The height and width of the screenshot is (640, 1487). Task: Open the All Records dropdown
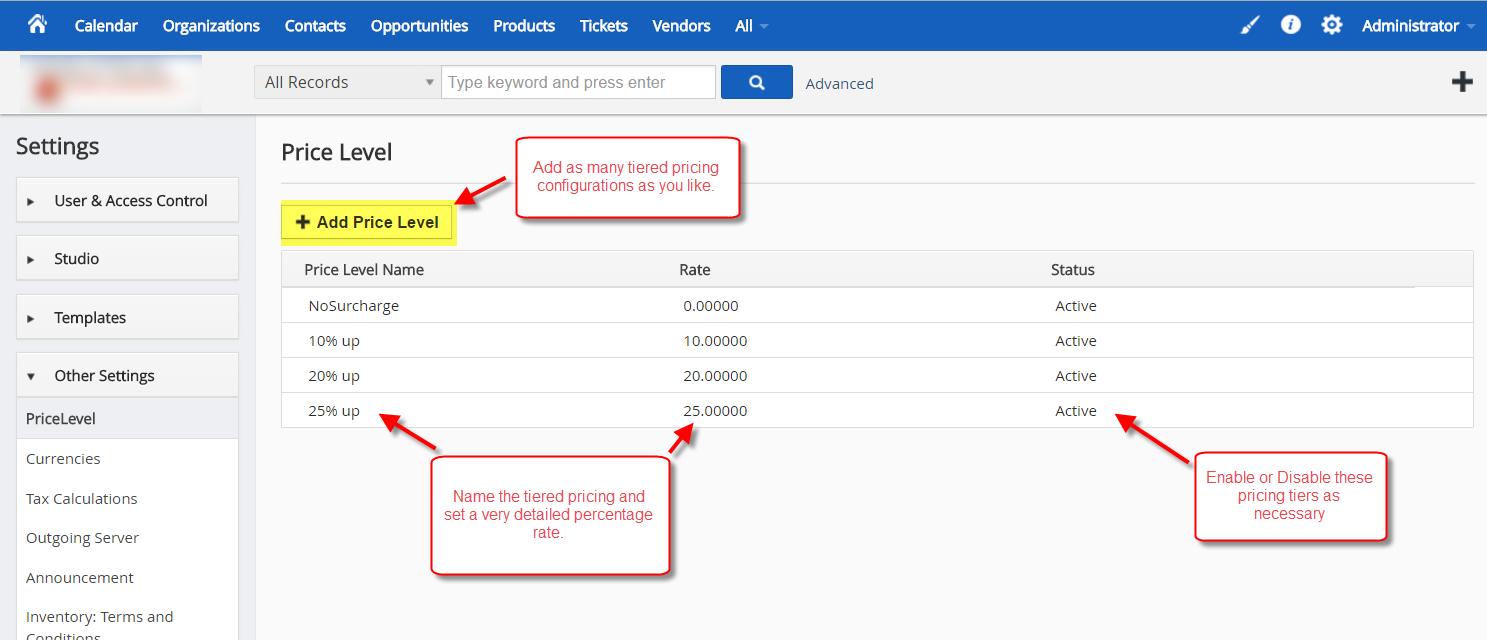tap(347, 82)
